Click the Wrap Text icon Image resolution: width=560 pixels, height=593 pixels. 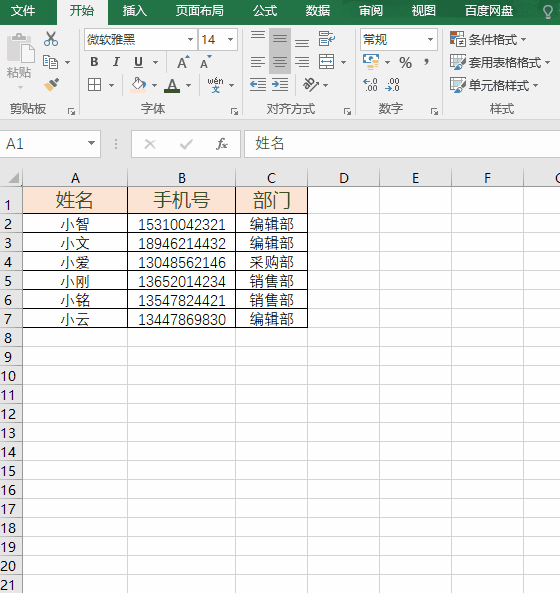coord(326,39)
